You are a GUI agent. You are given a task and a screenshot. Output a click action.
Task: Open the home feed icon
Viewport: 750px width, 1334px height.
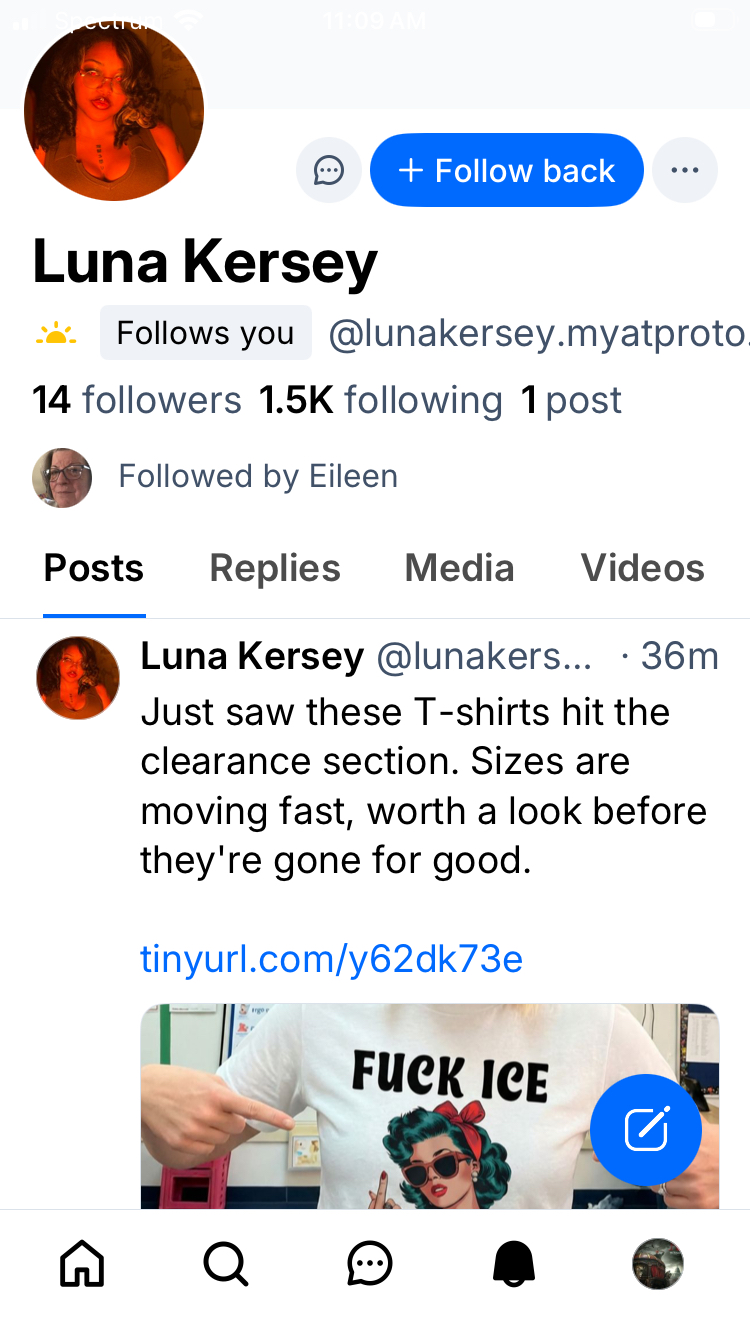point(82,1264)
